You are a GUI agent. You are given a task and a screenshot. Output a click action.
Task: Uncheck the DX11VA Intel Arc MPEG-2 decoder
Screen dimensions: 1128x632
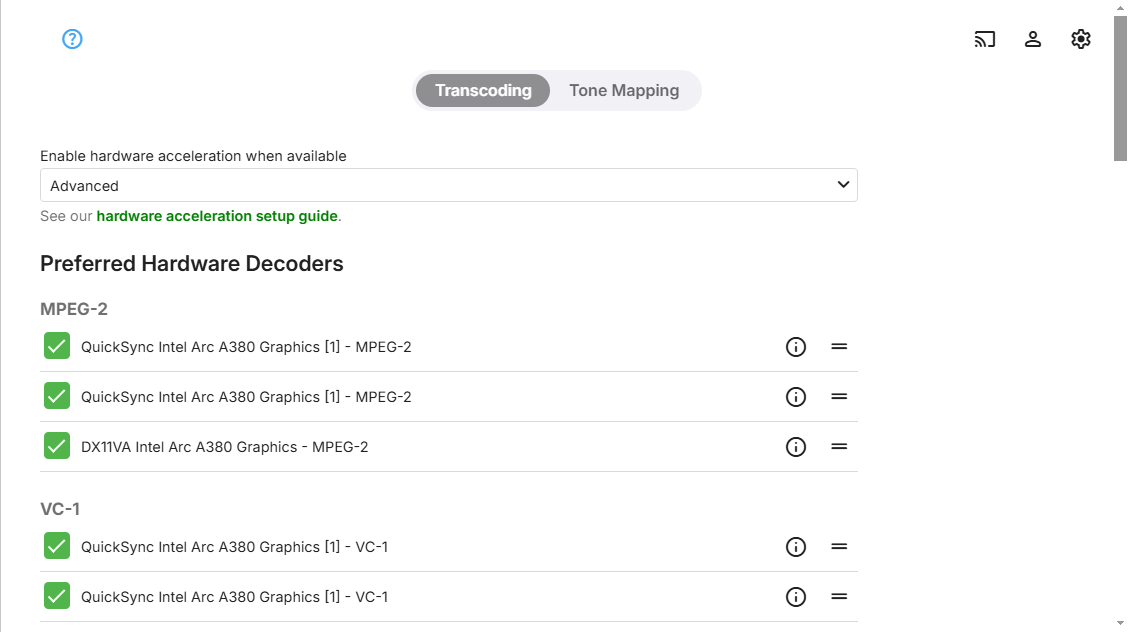(x=57, y=446)
